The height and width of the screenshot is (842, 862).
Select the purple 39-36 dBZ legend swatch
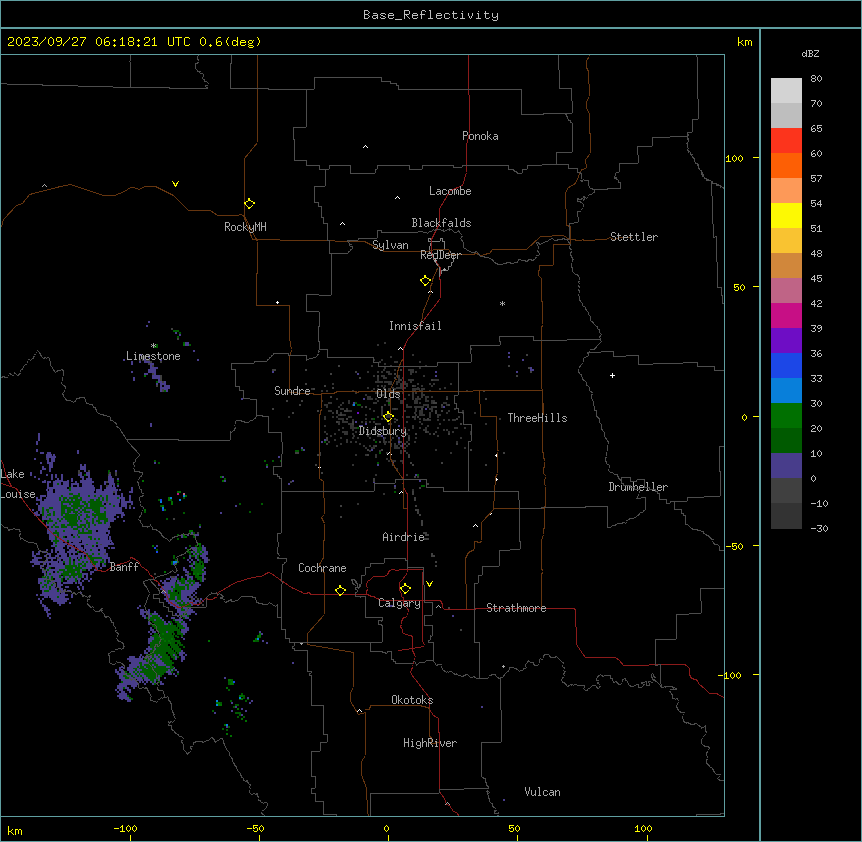pos(786,341)
